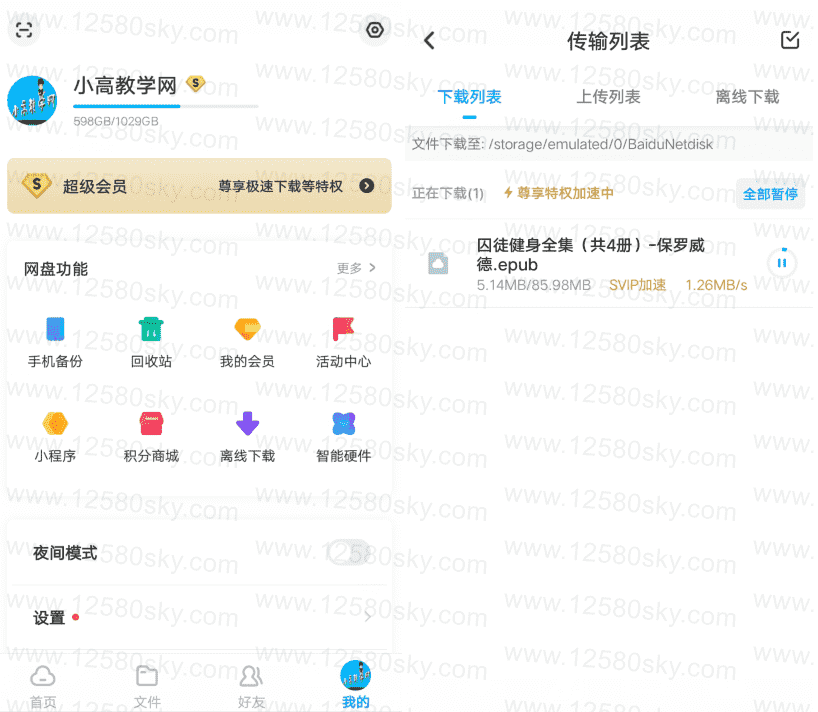
Task: Switch to the 上传列表 tab
Action: (608, 97)
